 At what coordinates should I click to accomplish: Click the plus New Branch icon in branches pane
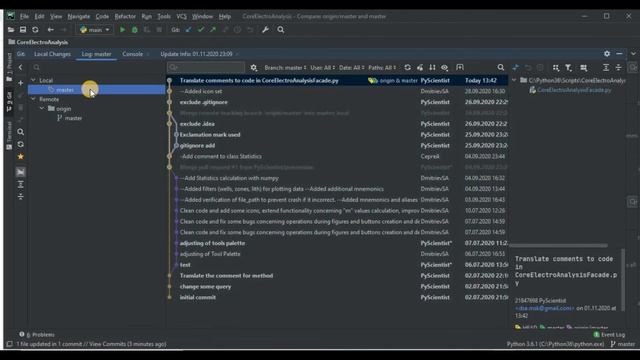20,83
